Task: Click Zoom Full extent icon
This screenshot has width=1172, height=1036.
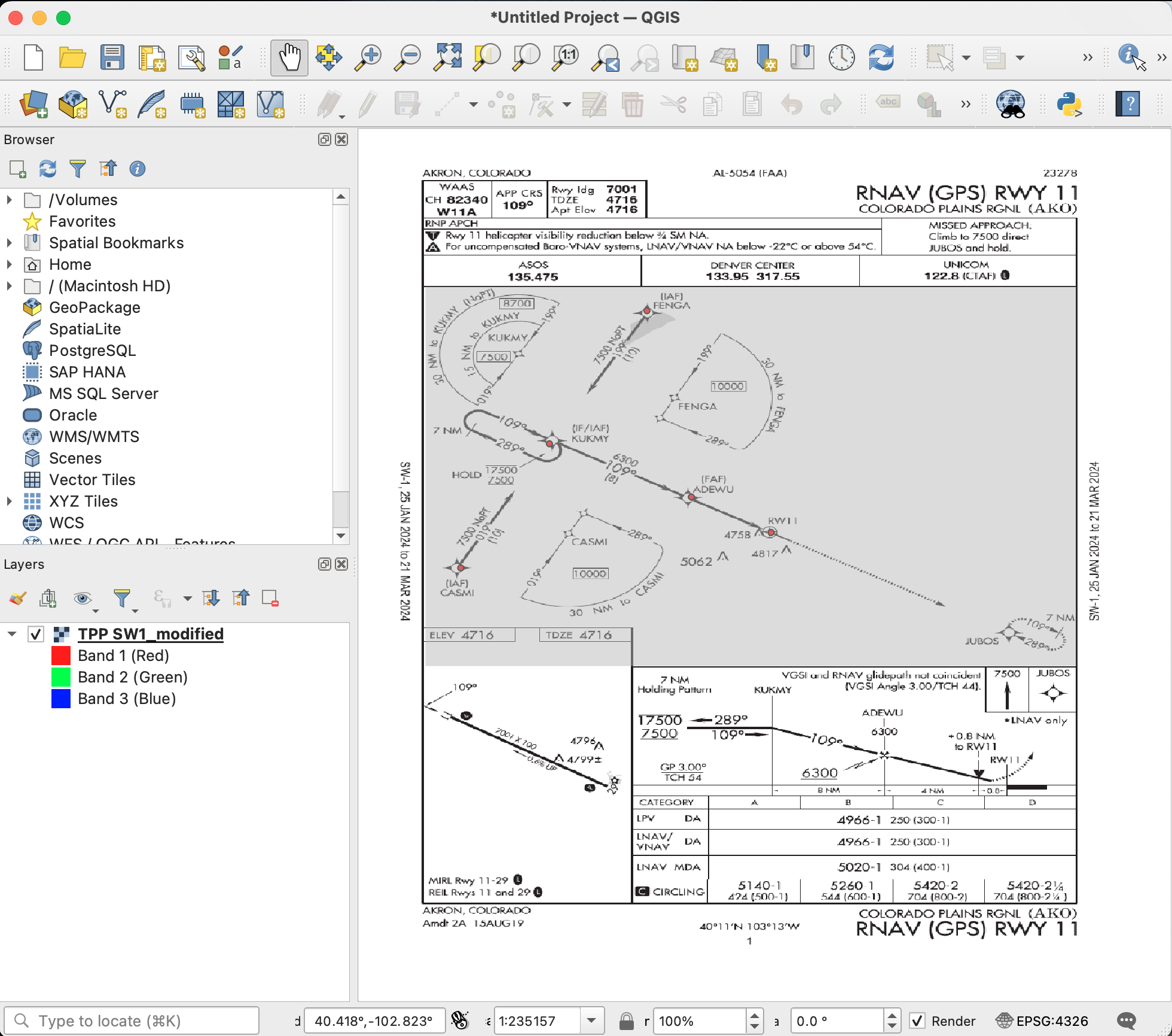Action: click(448, 57)
